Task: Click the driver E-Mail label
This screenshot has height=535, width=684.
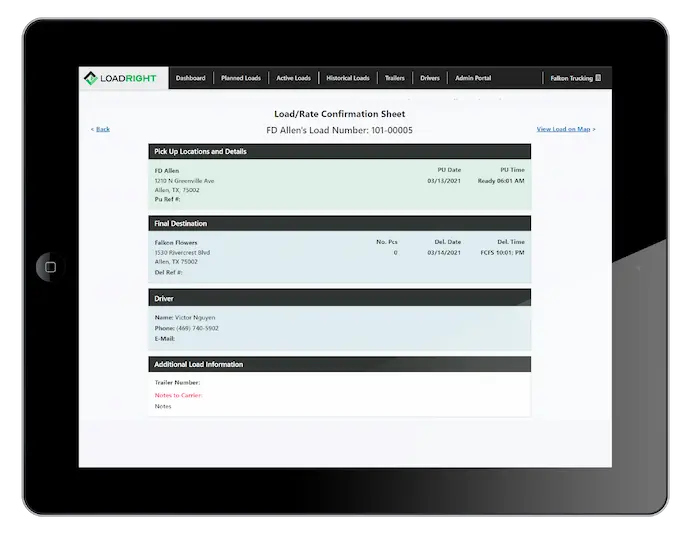Action: (x=164, y=339)
